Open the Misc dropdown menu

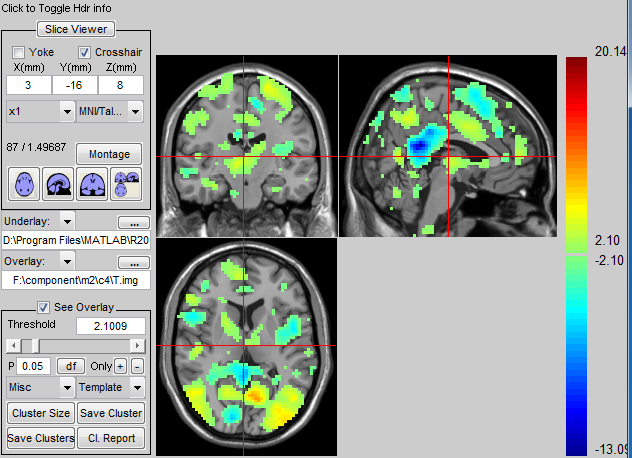(x=40, y=387)
